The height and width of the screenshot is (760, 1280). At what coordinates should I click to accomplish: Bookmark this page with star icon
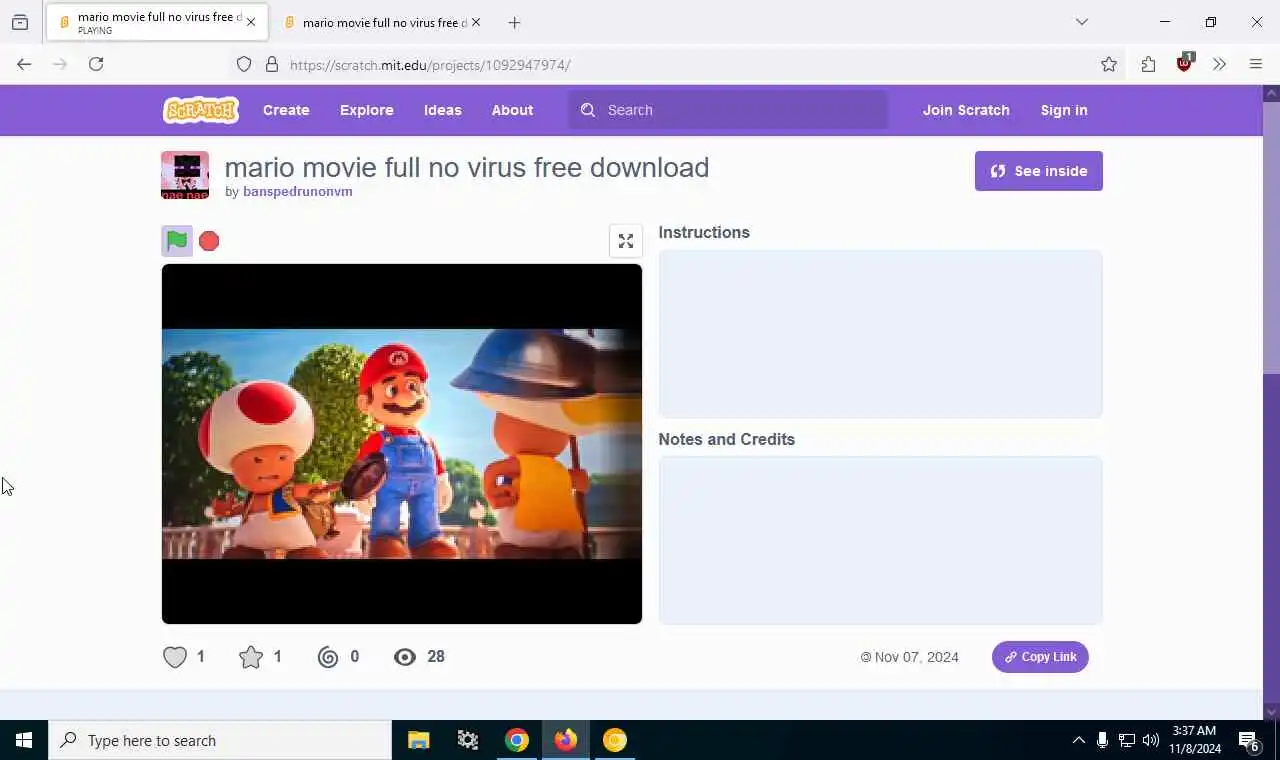[1109, 64]
